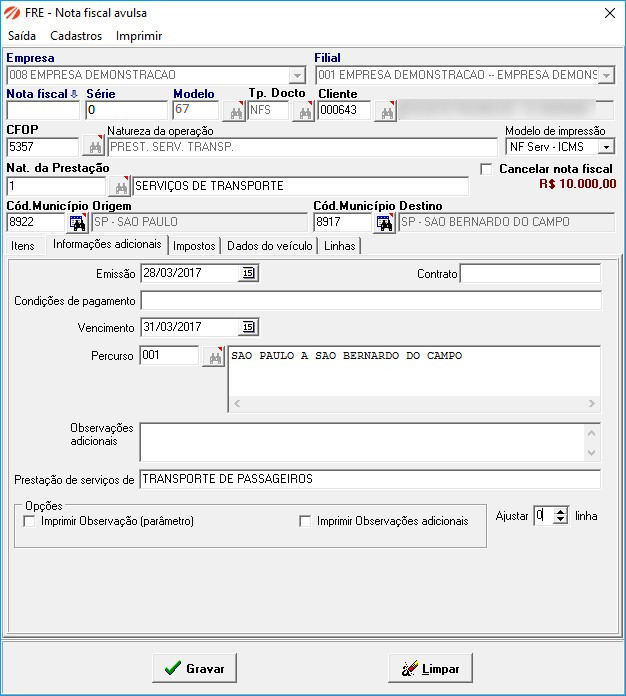Open Modelo de impressão dropdown
The width and height of the screenshot is (626, 696).
click(x=606, y=146)
